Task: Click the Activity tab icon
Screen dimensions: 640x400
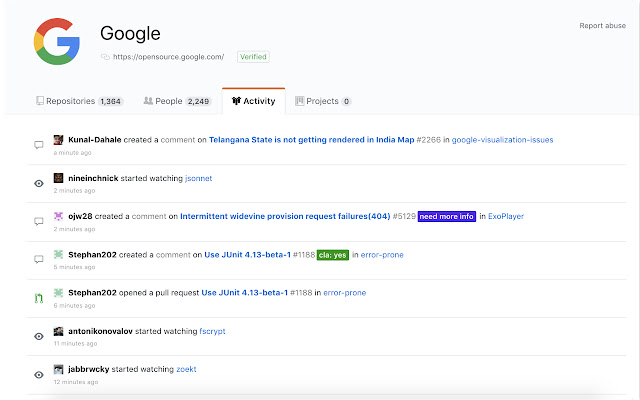Action: point(236,101)
